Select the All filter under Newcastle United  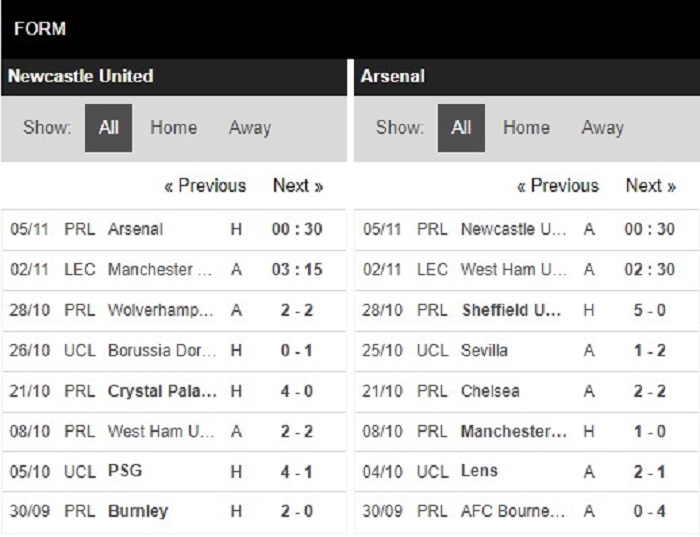tap(108, 128)
